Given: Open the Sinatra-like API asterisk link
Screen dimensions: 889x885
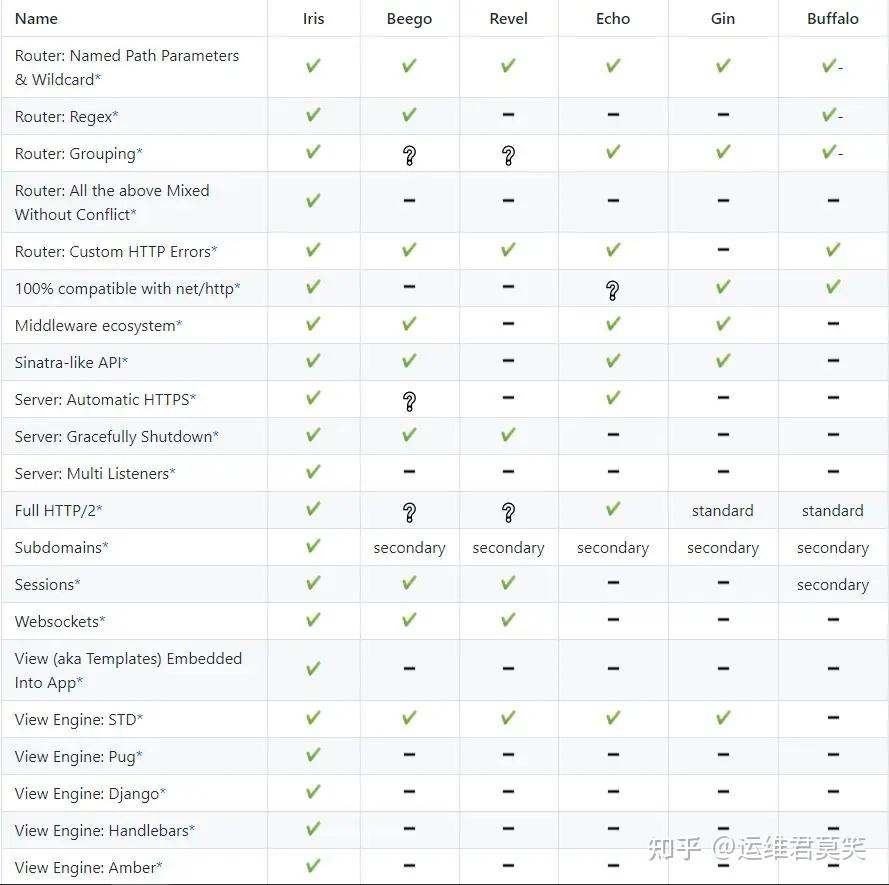Looking at the screenshot, I should tap(125, 362).
